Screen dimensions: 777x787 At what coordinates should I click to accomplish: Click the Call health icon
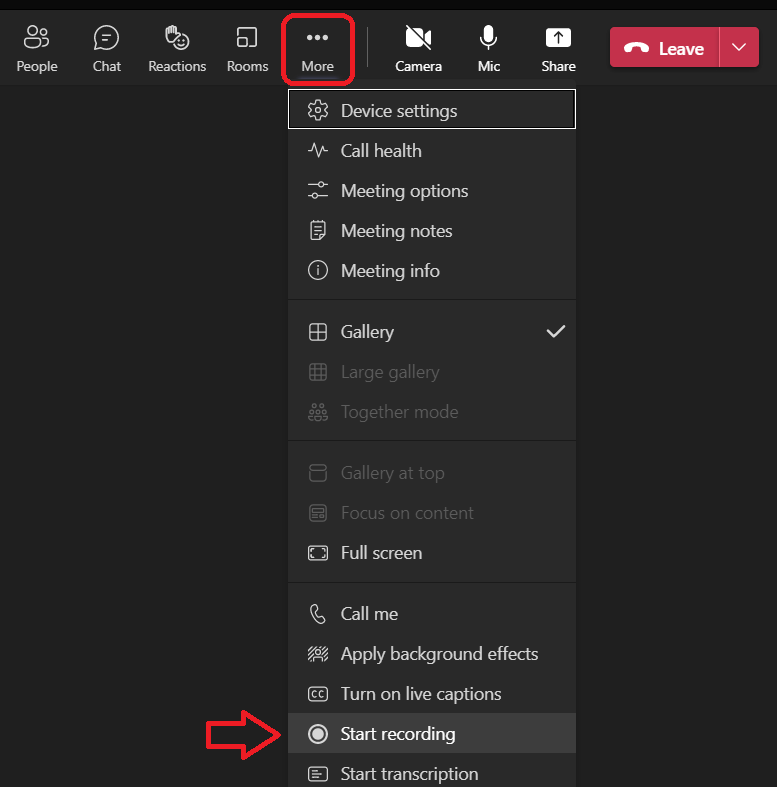click(x=318, y=151)
